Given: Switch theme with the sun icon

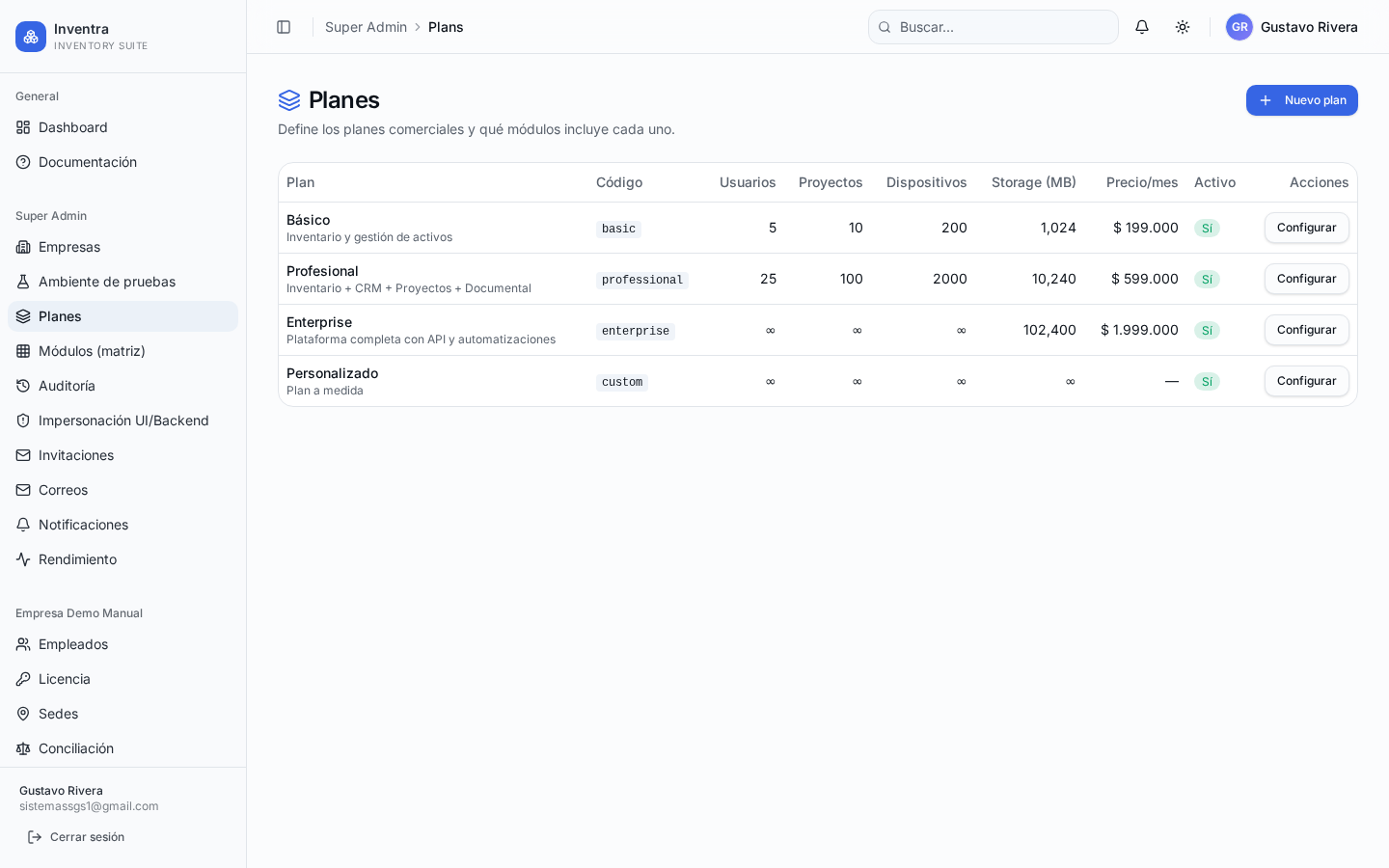Looking at the screenshot, I should [1183, 27].
